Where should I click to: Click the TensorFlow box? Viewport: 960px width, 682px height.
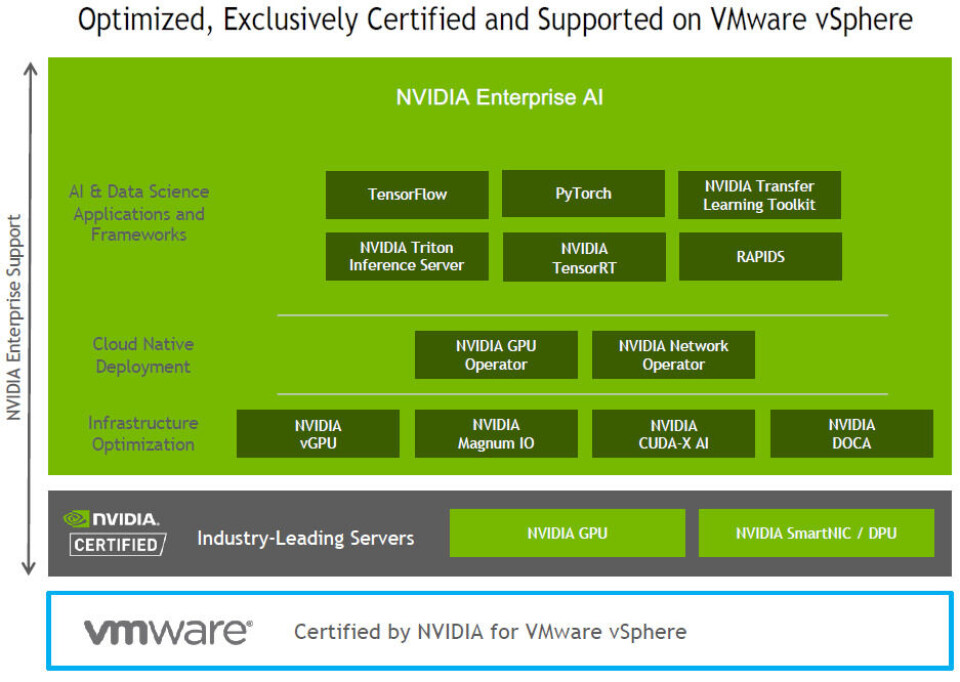407,195
